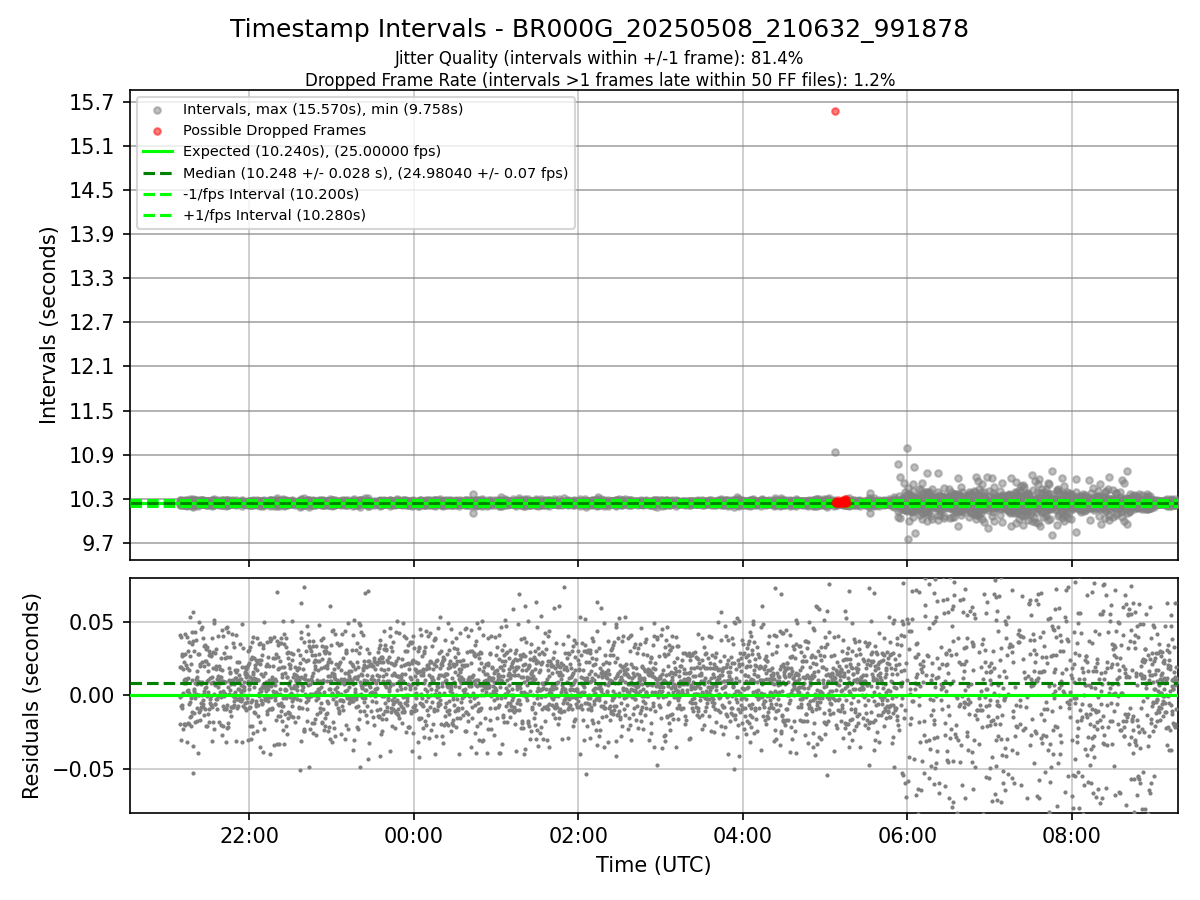Click the '+1/fps Interval (10.280s)' legend entry

pos(274,215)
